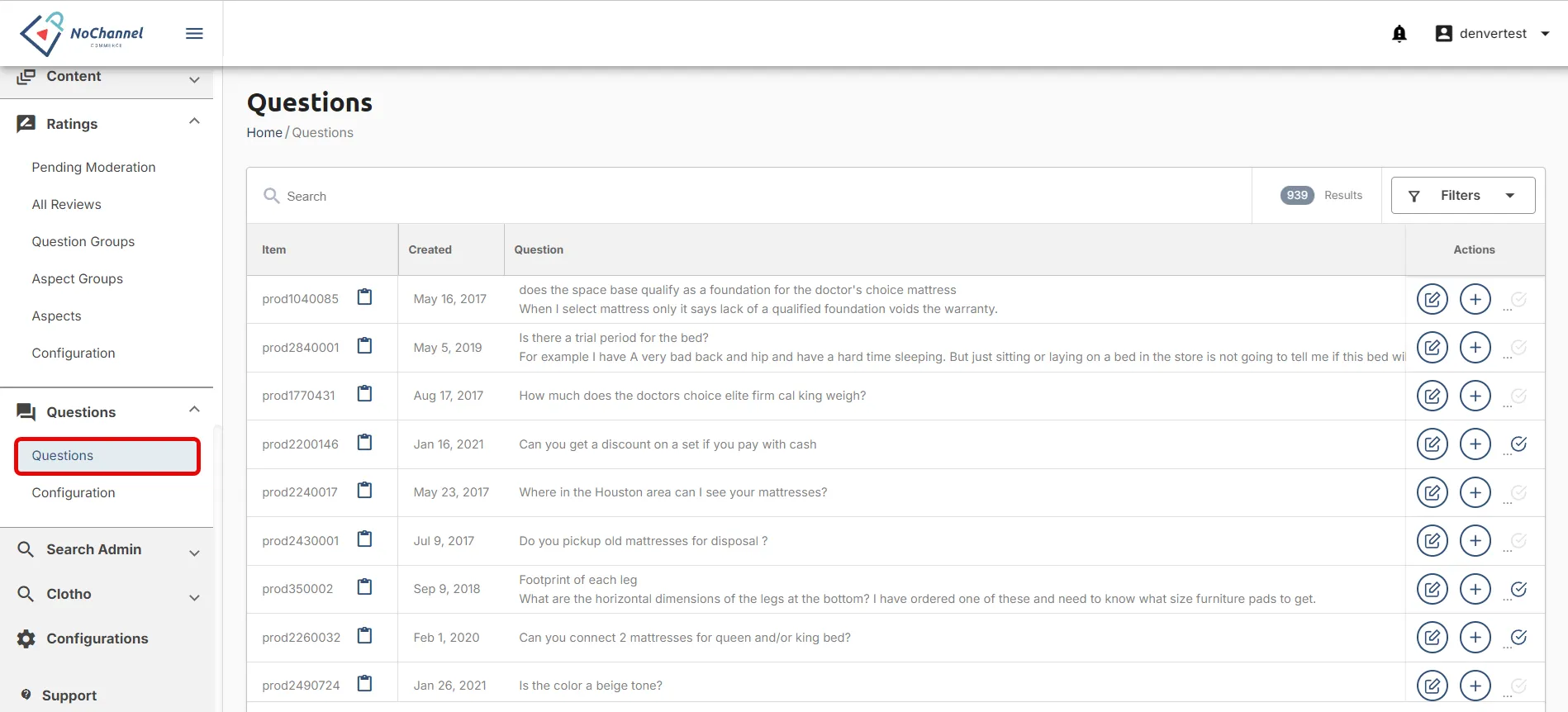
Task: Toggle approval check for trial period question
Action: [1518, 348]
